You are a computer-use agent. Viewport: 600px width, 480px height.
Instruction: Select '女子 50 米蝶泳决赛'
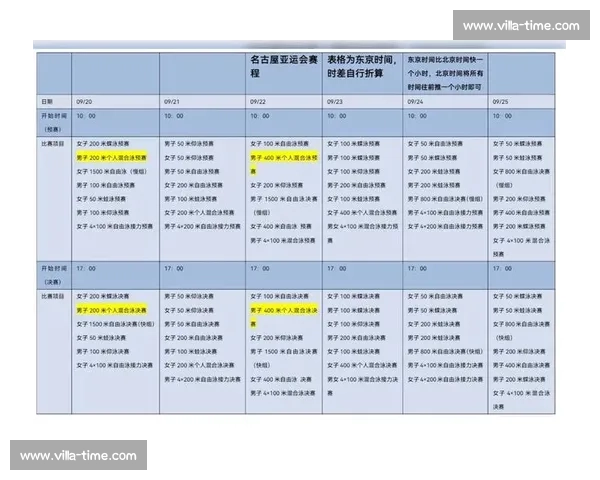[x=517, y=297]
